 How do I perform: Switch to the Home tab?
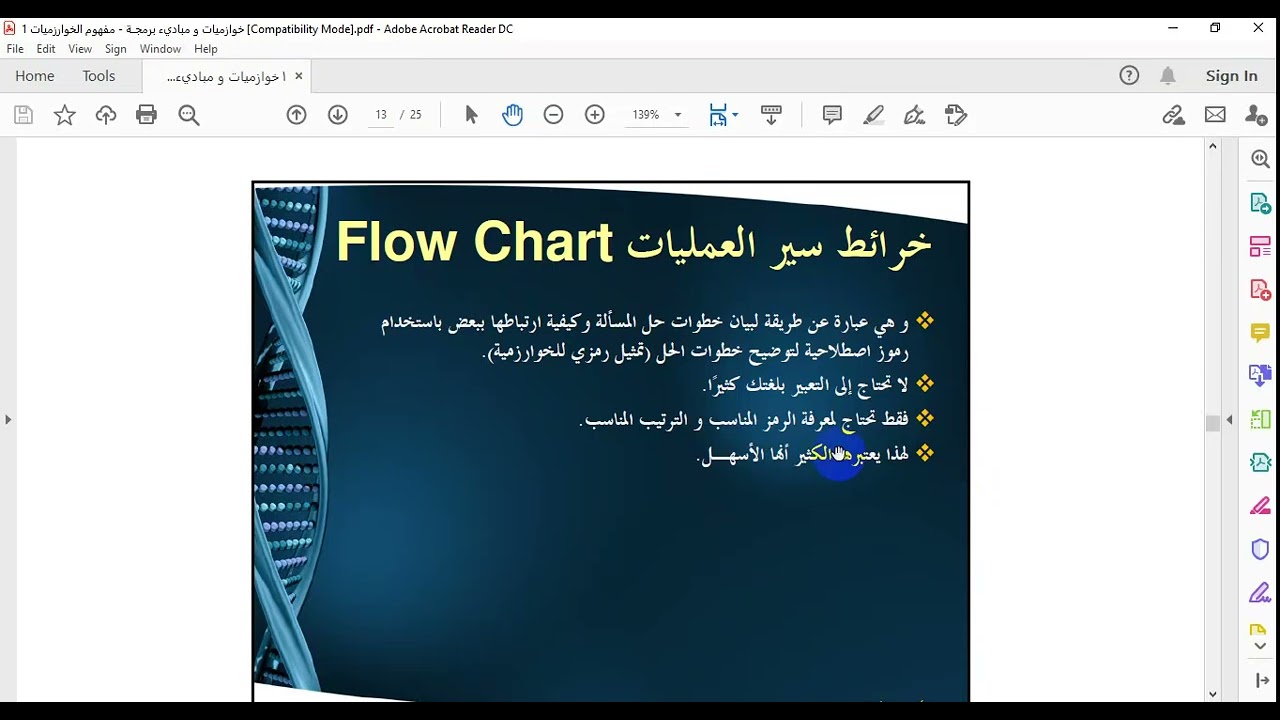coord(35,76)
